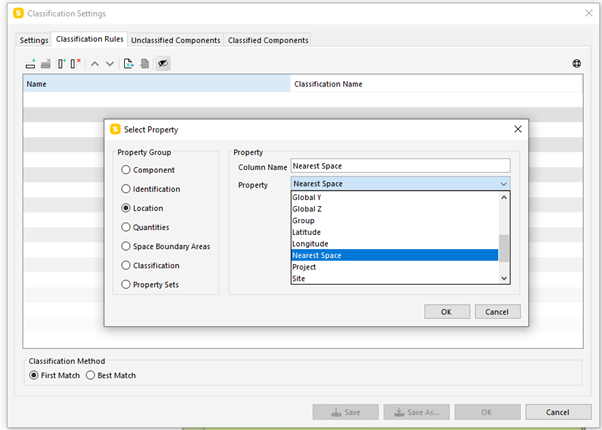Select the Identification property group radio
This screenshot has width=602, height=430.
click(x=126, y=189)
